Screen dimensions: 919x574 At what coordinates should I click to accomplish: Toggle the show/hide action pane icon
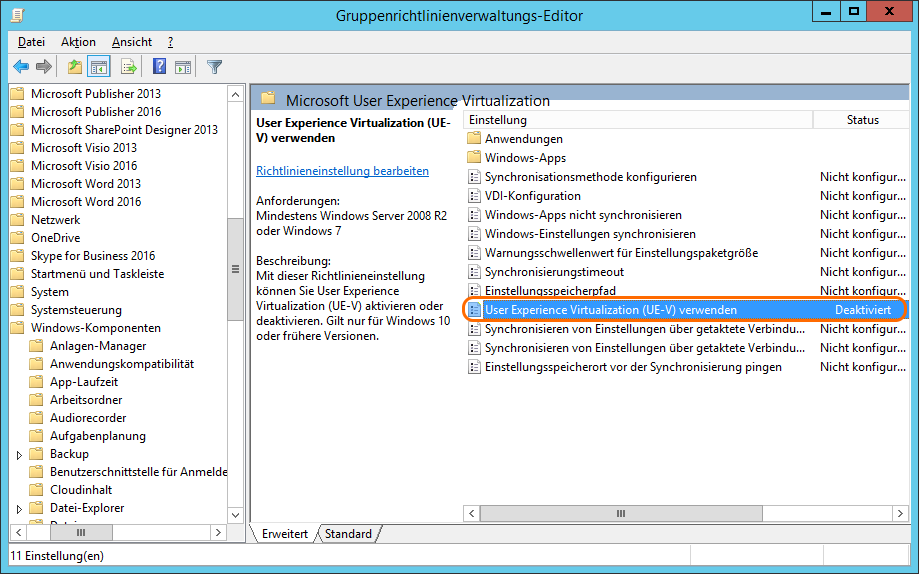tap(183, 67)
